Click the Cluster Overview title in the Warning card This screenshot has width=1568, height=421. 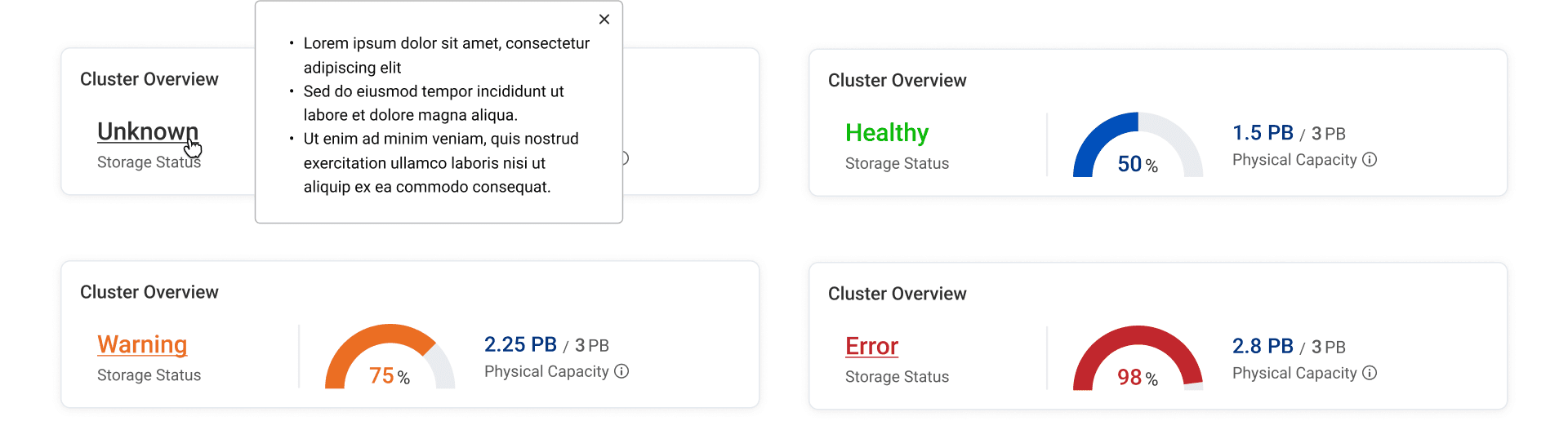pyautogui.click(x=149, y=292)
